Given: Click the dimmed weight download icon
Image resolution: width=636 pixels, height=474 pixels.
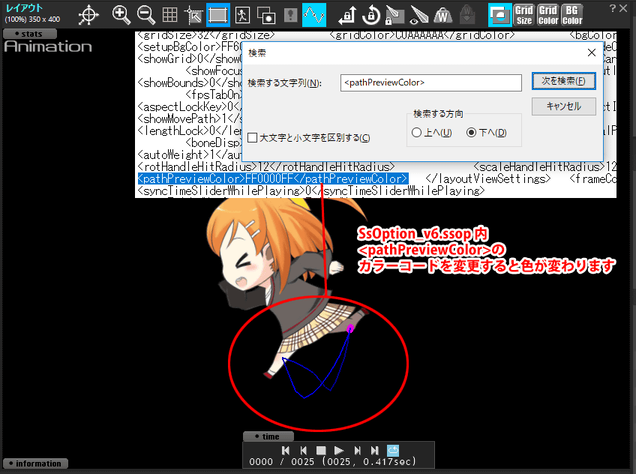Looking at the screenshot, I should coord(467,15).
